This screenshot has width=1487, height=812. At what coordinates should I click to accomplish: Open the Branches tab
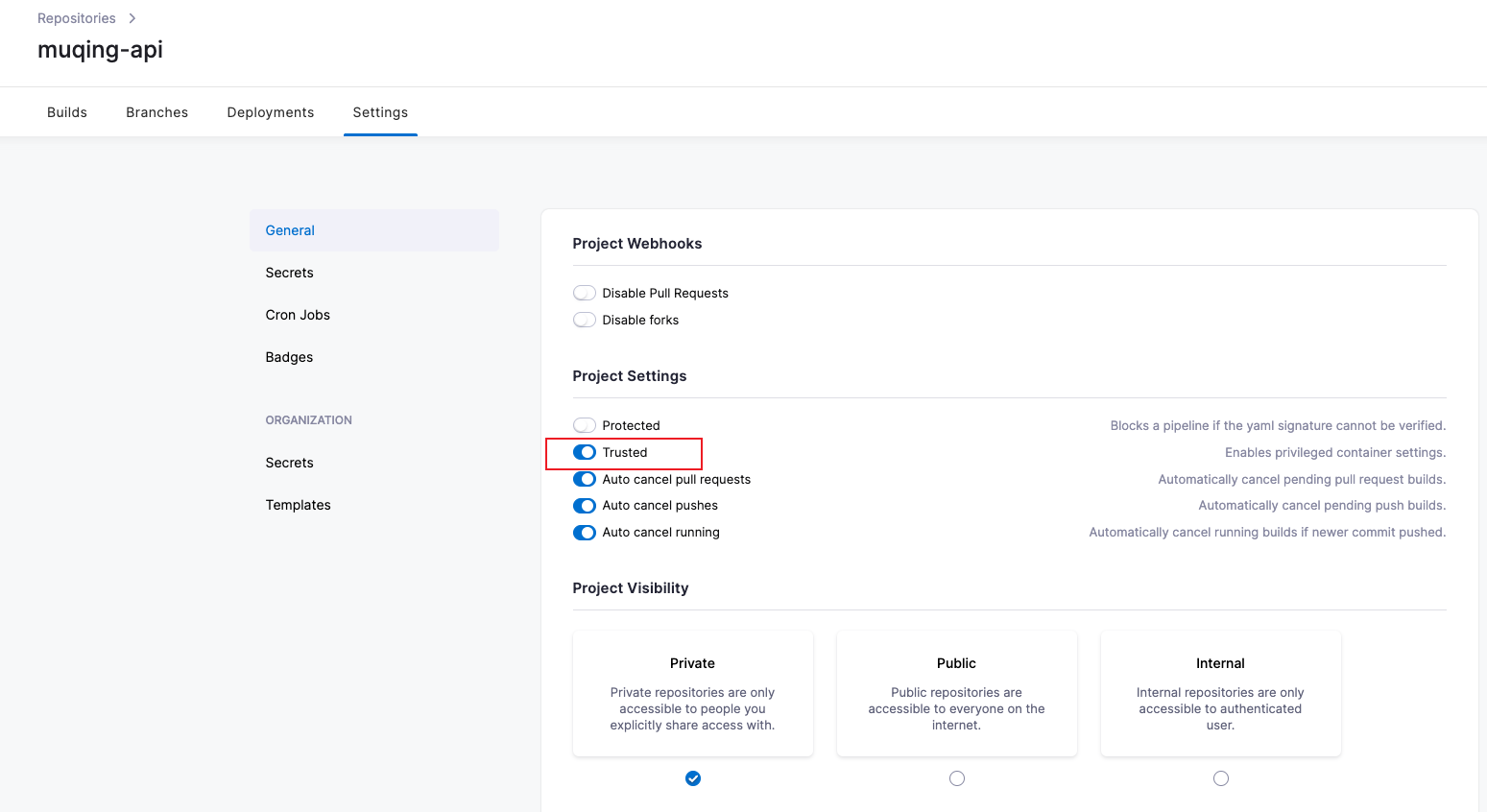pyautogui.click(x=156, y=112)
